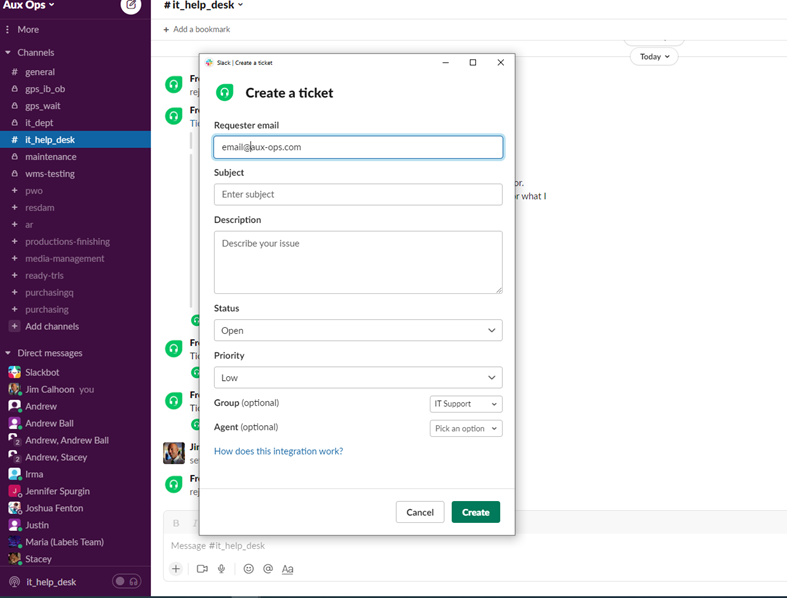Open Jim Calhoon direct message
The width and height of the screenshot is (787, 598).
tap(49, 390)
